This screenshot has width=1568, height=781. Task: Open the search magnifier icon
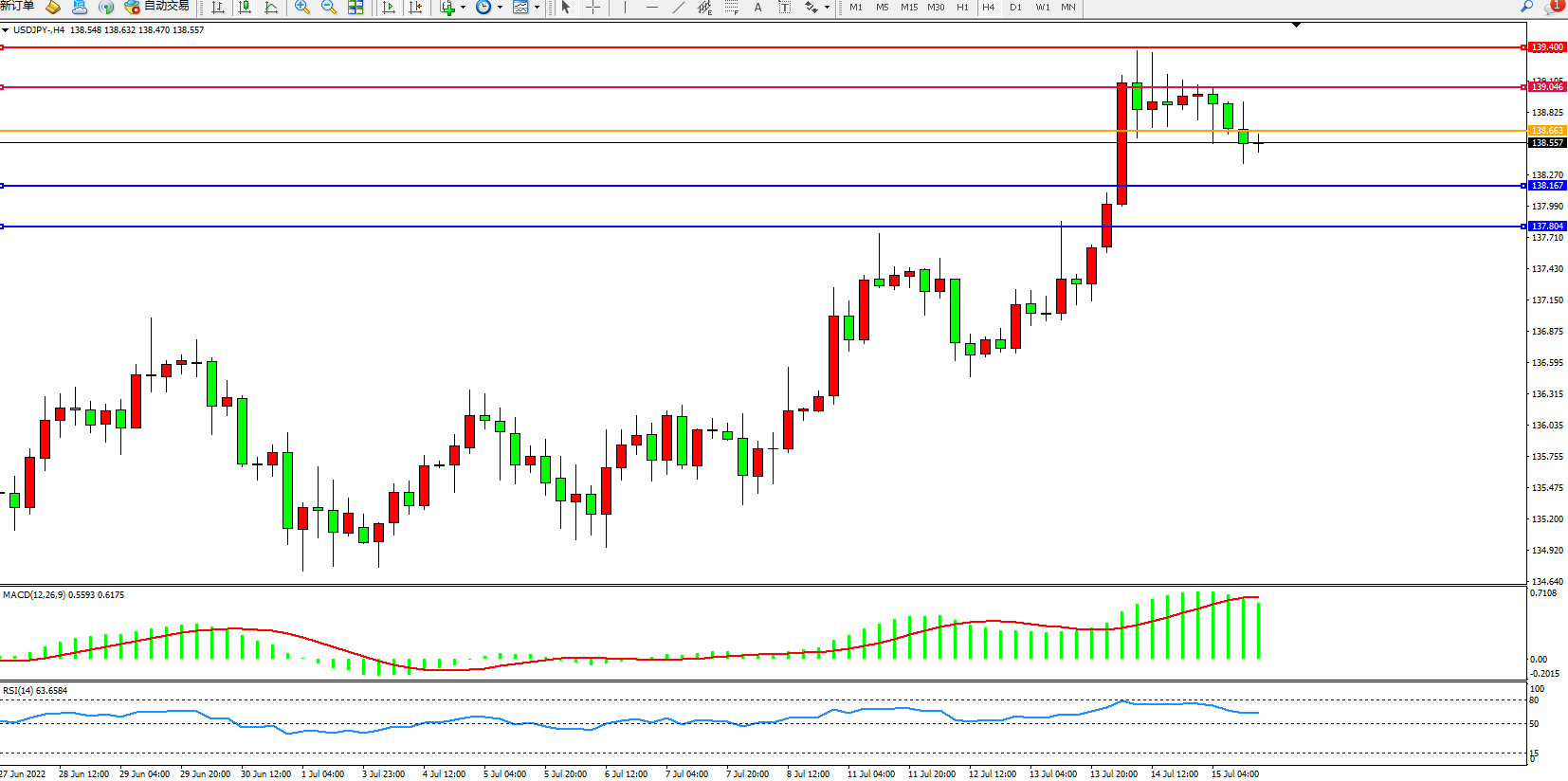[x=1526, y=7]
